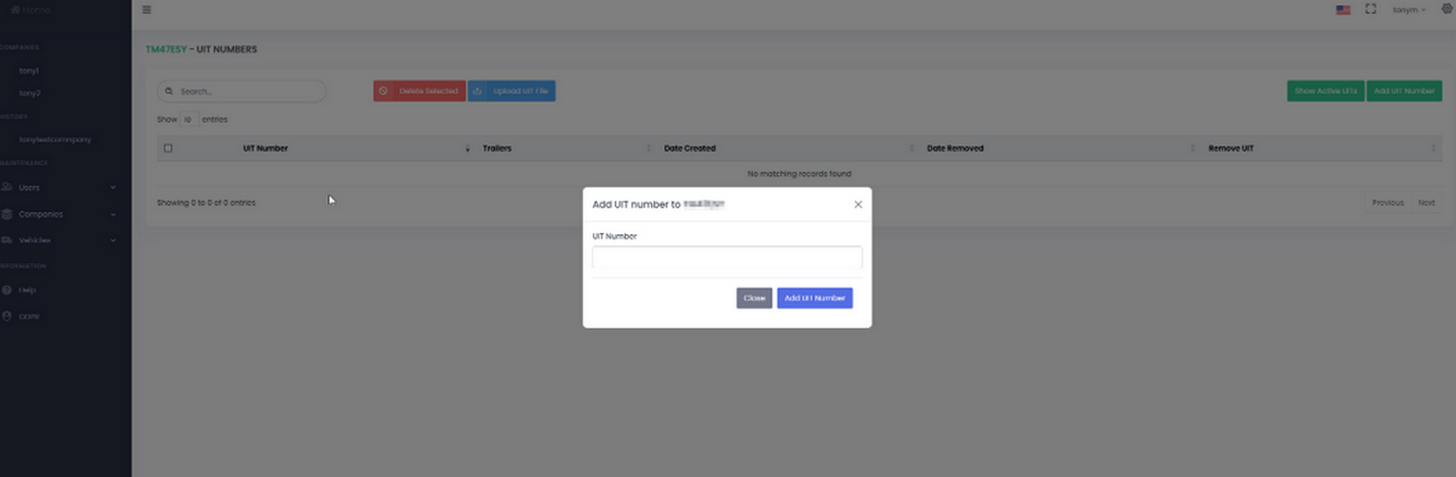Open tony1 company in sidebar
The image size is (1456, 477).
click(x=29, y=71)
